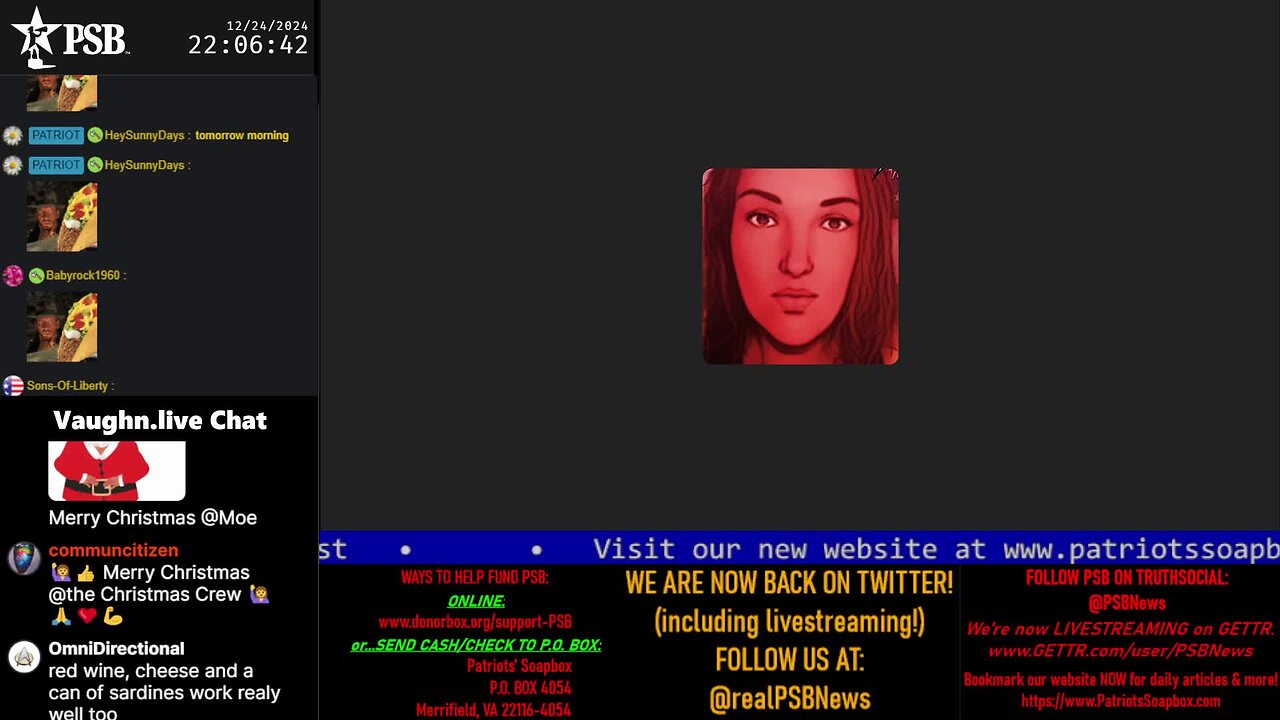This screenshot has height=720, width=1280.
Task: Click OmniDirectional's Starfleet badge avatar
Action: point(24,657)
